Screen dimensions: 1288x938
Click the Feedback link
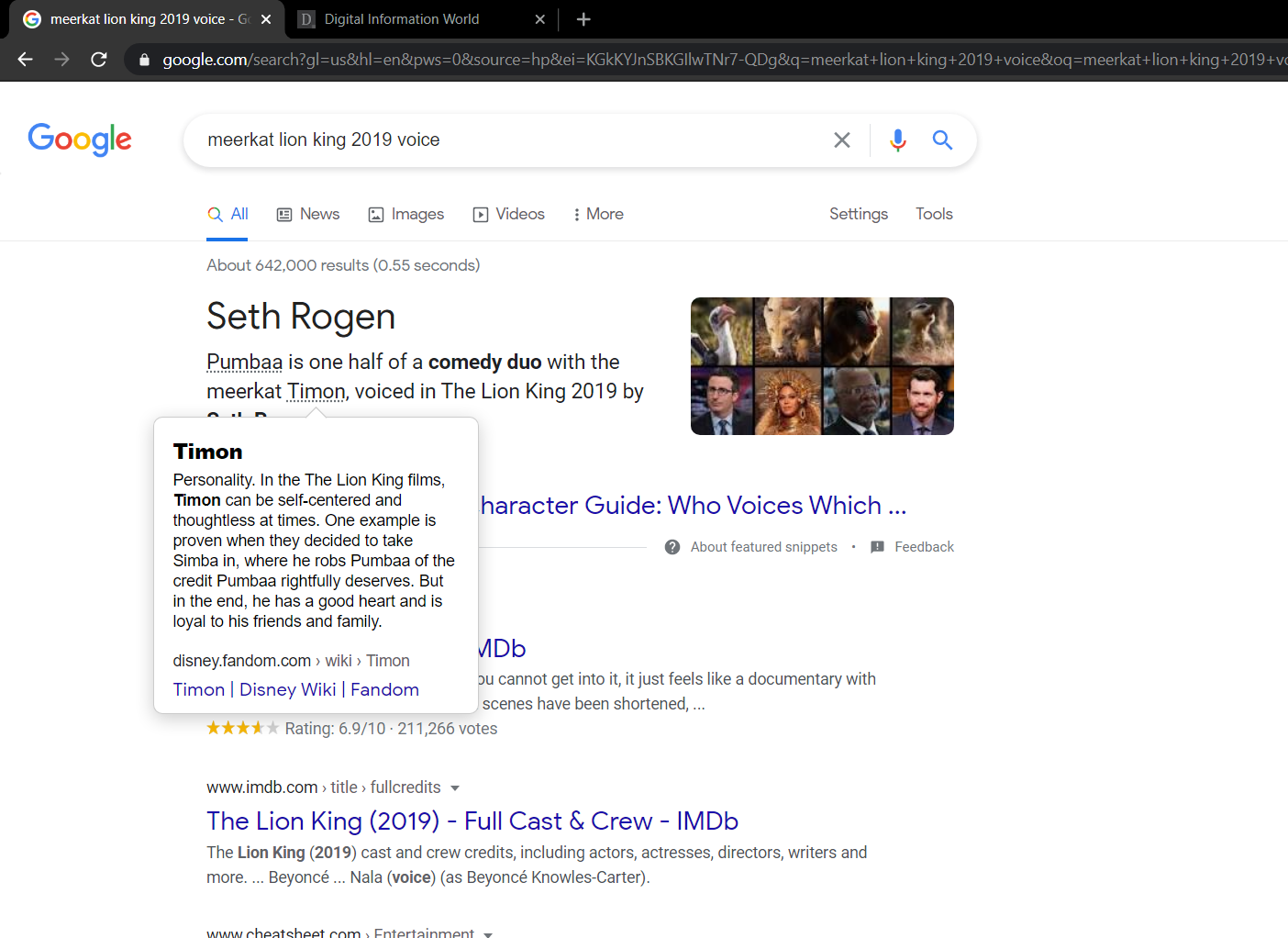(925, 547)
